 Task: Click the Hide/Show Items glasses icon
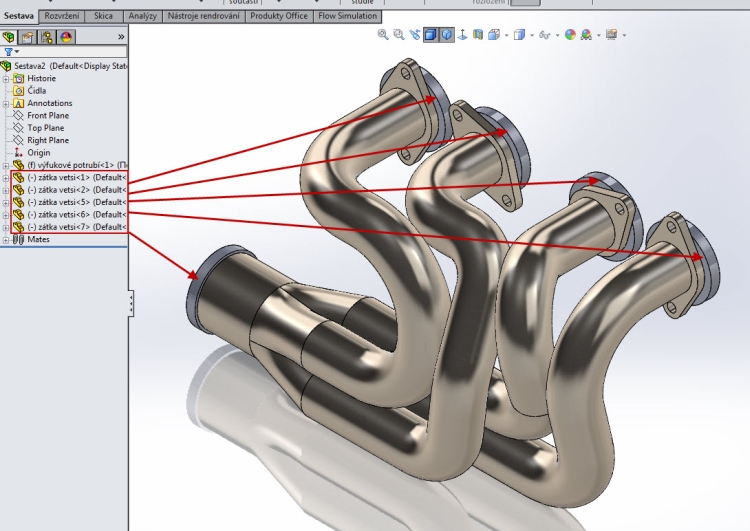pos(544,34)
